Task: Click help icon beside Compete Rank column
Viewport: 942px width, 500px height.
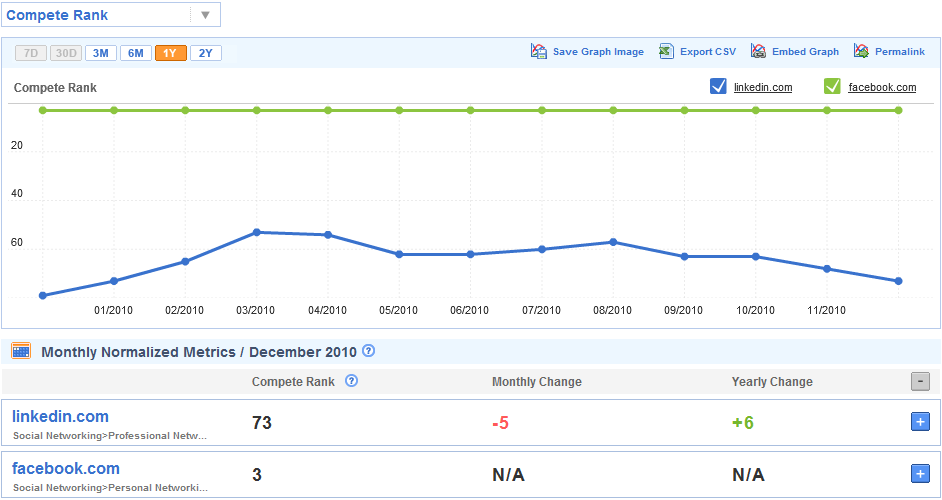Action: [351, 380]
